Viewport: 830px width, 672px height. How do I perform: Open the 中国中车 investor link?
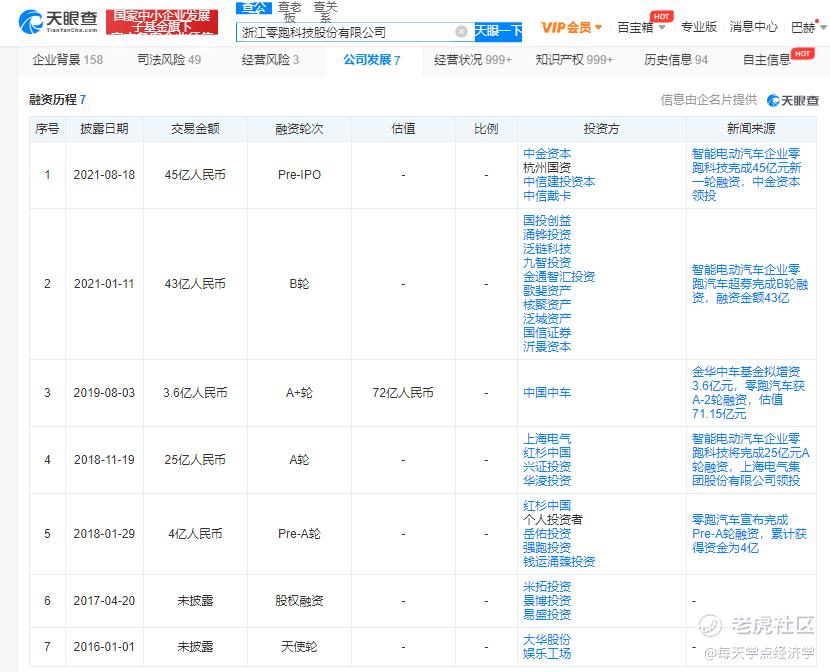coord(547,393)
